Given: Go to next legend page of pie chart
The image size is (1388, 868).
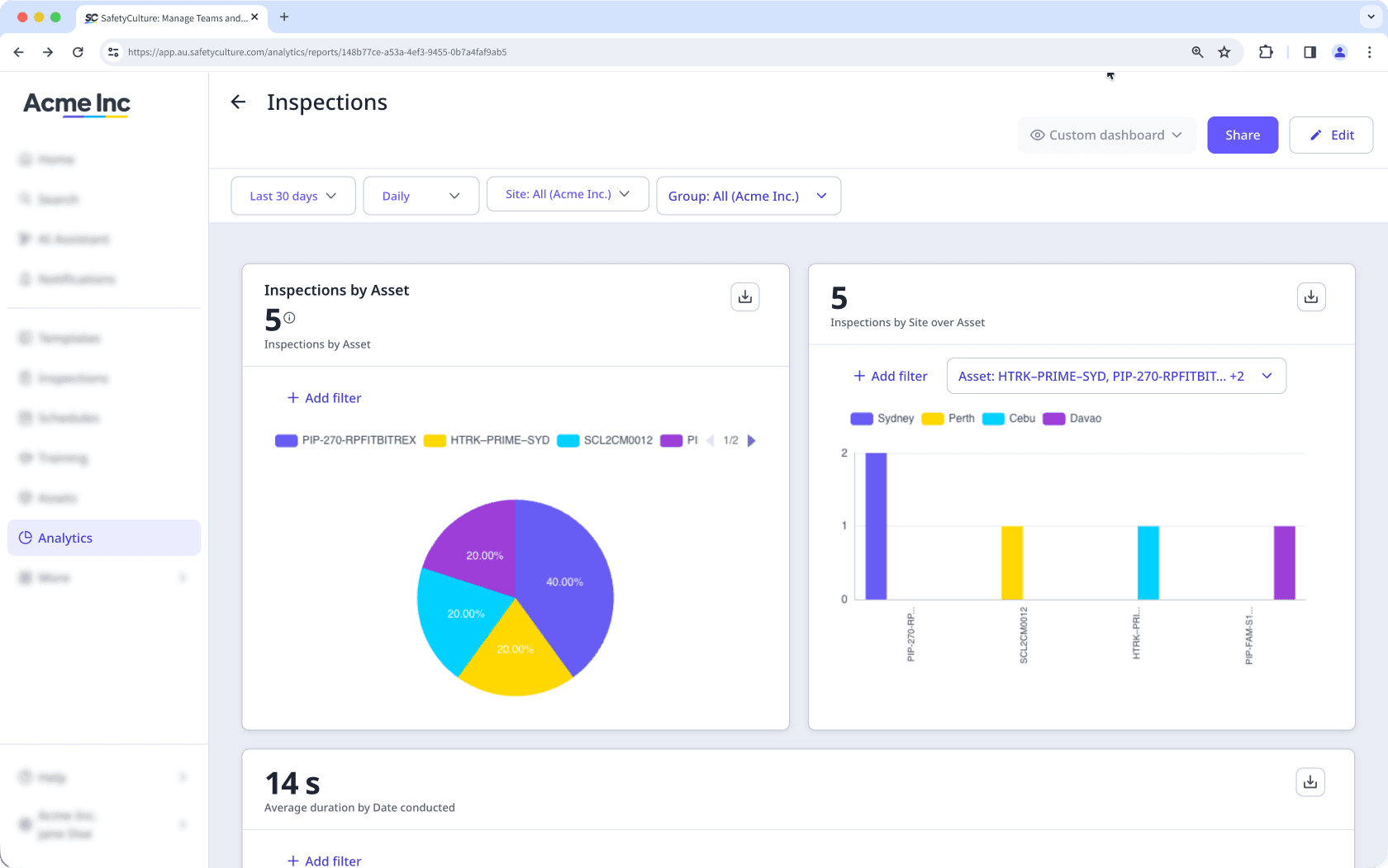Looking at the screenshot, I should (x=752, y=440).
